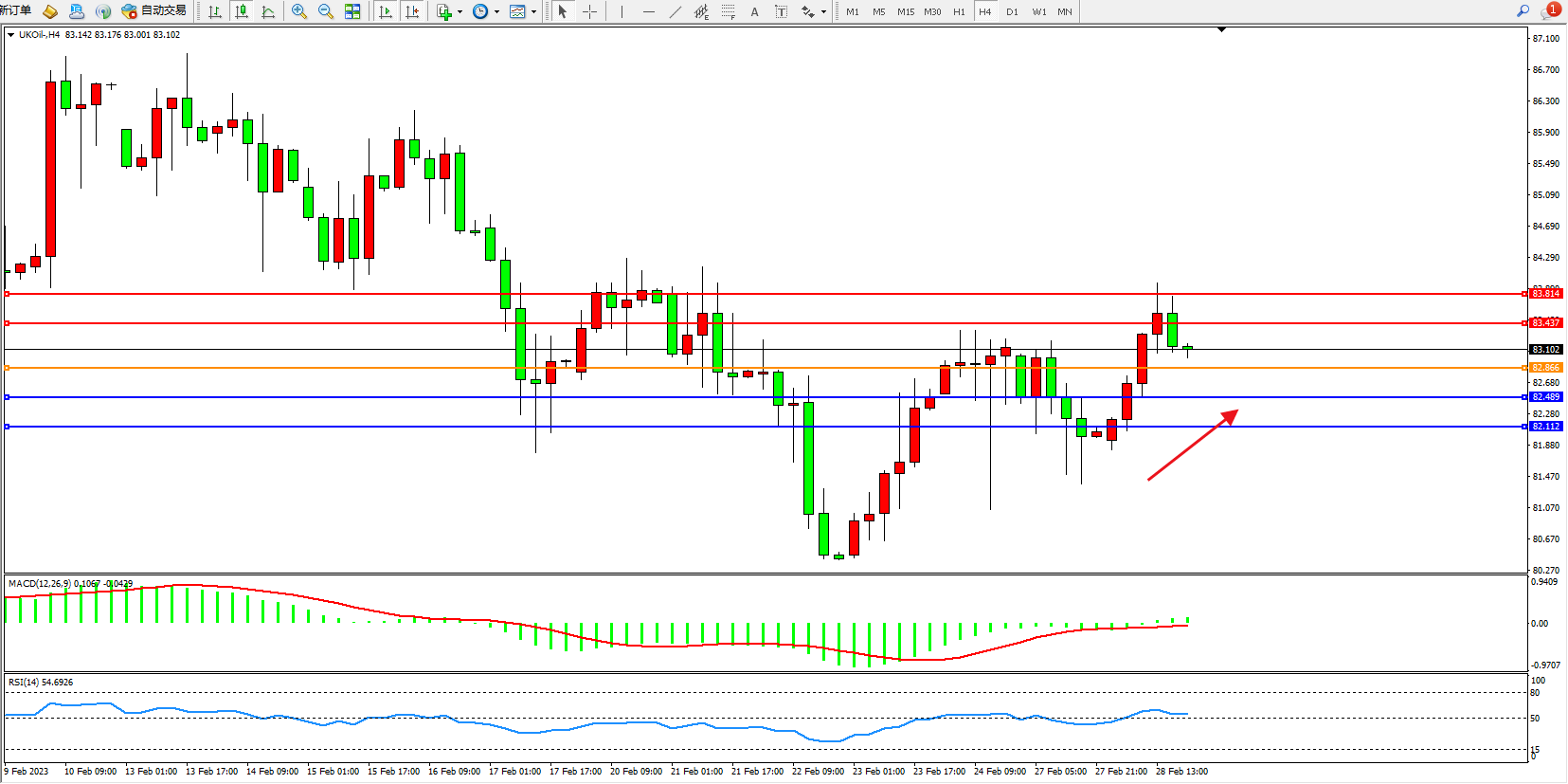Viewport: 1568px width, 784px height.
Task: Select the crosshair tool
Action: [x=589, y=11]
